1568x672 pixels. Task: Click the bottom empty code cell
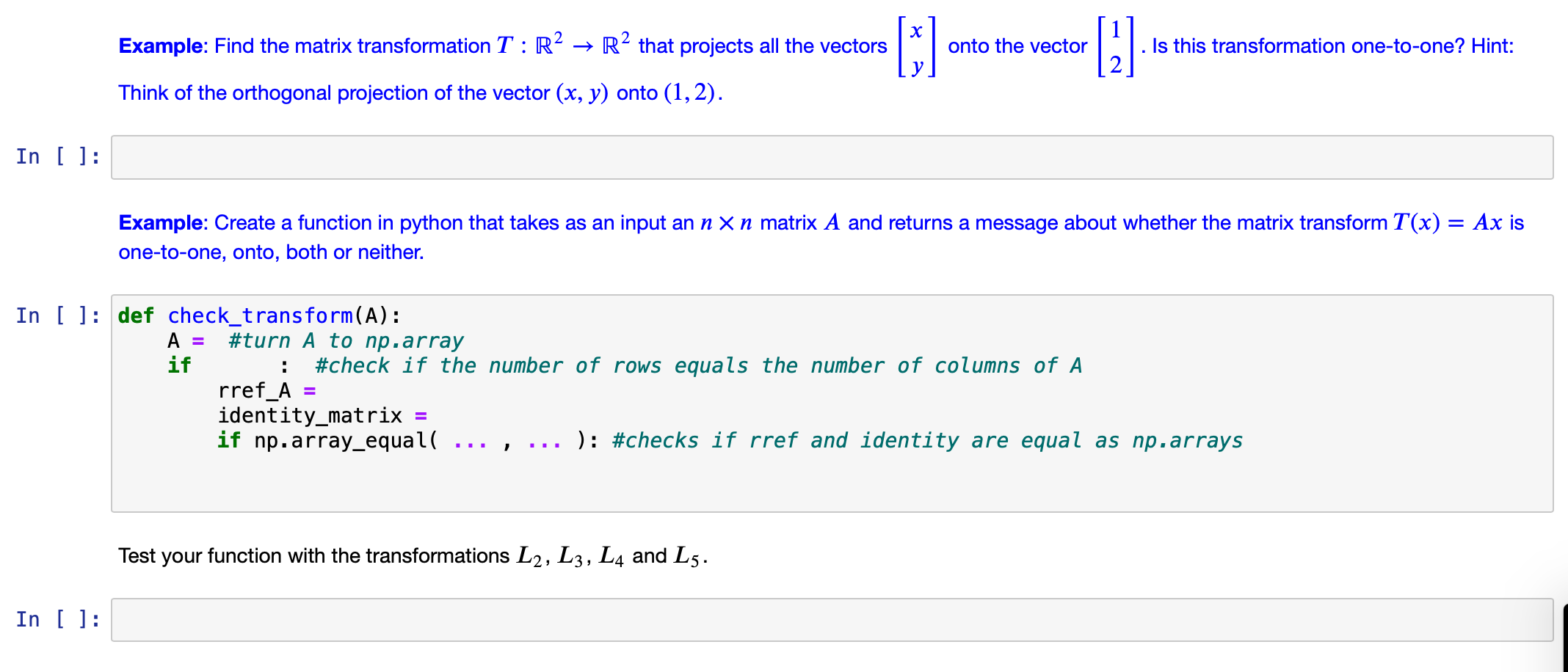coord(807,620)
